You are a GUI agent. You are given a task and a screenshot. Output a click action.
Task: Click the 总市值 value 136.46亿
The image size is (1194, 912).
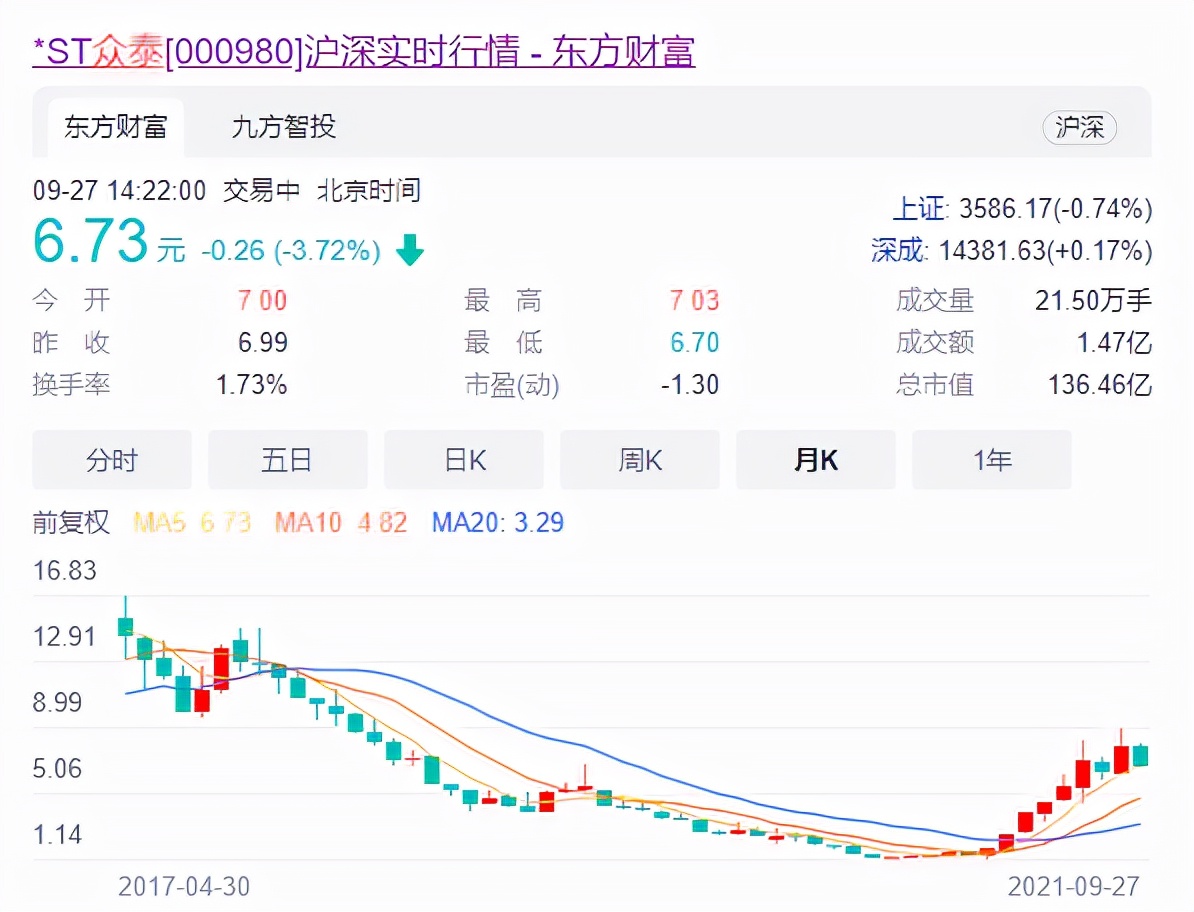[1100, 384]
